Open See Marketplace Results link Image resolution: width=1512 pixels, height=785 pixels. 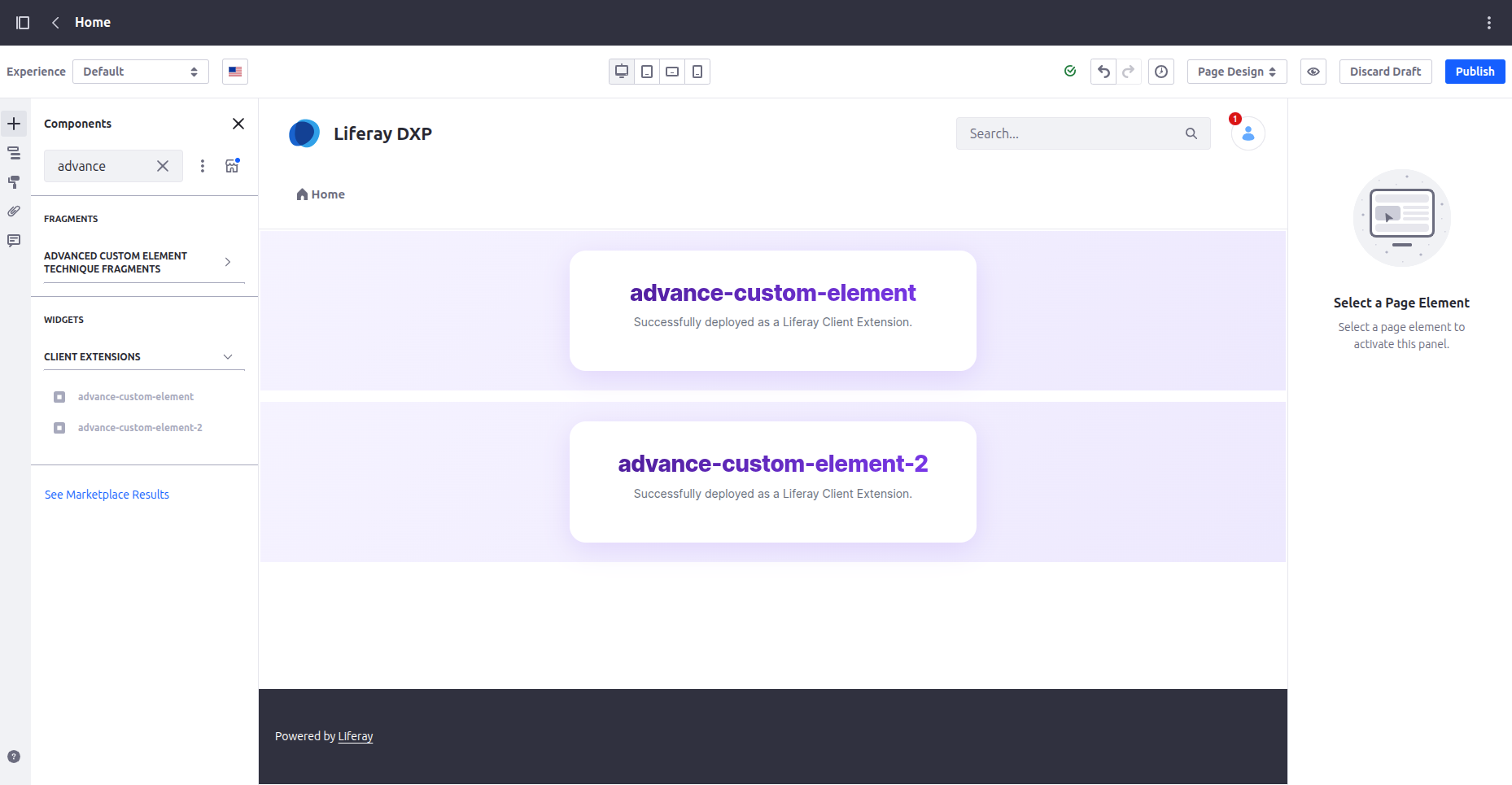click(x=107, y=495)
